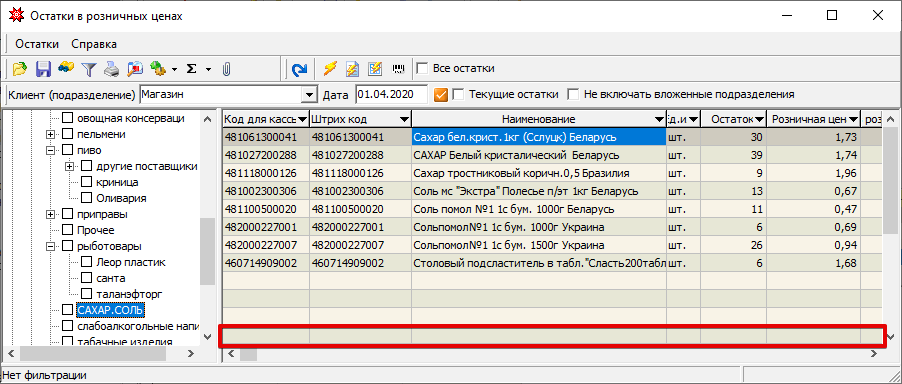902x384 pixels.
Task: Open Наименование column filter arrow
Action: tap(659, 120)
